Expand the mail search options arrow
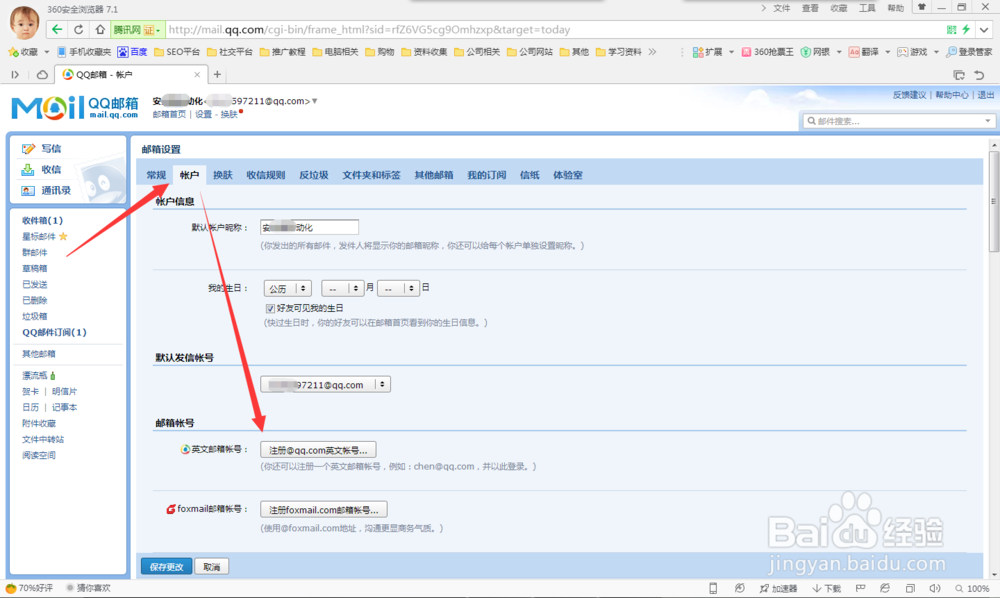1000x598 pixels. pos(987,120)
